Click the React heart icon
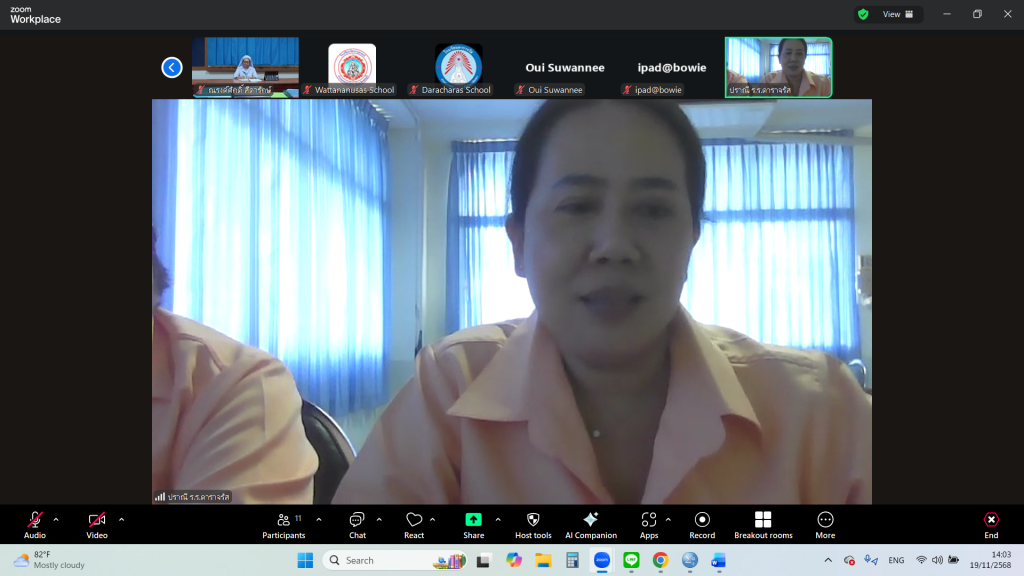This screenshot has height=576, width=1024. 414,520
